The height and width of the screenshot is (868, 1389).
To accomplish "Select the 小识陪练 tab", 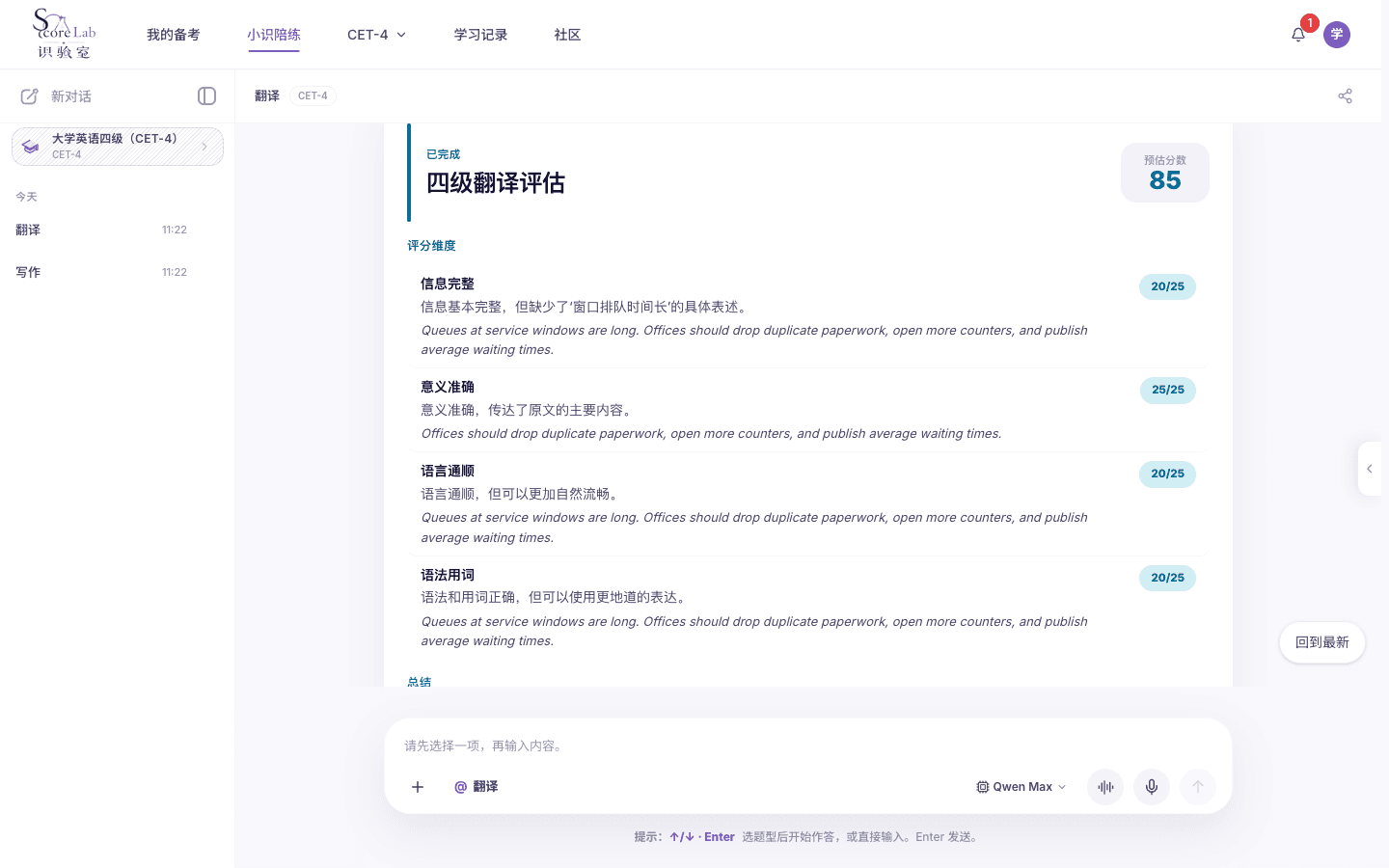I will click(x=274, y=35).
